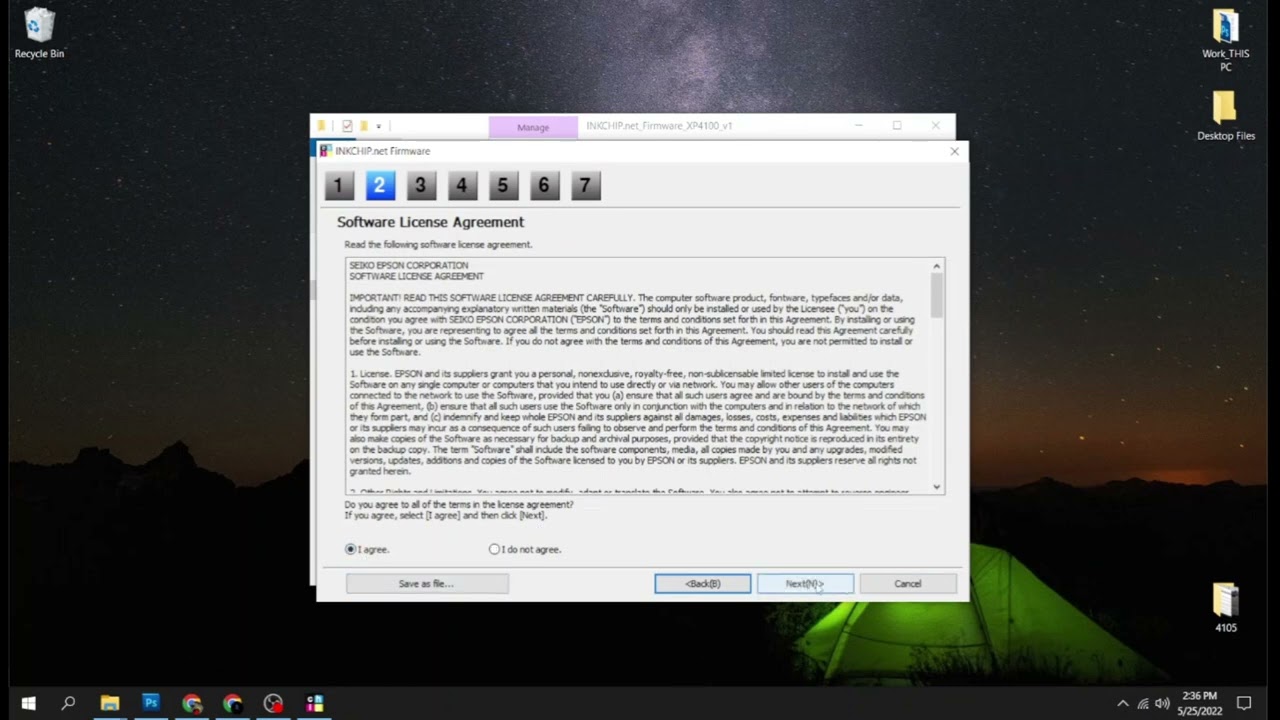Click step 6 indicator in installer
Screen dimensions: 1280x720
[544, 185]
